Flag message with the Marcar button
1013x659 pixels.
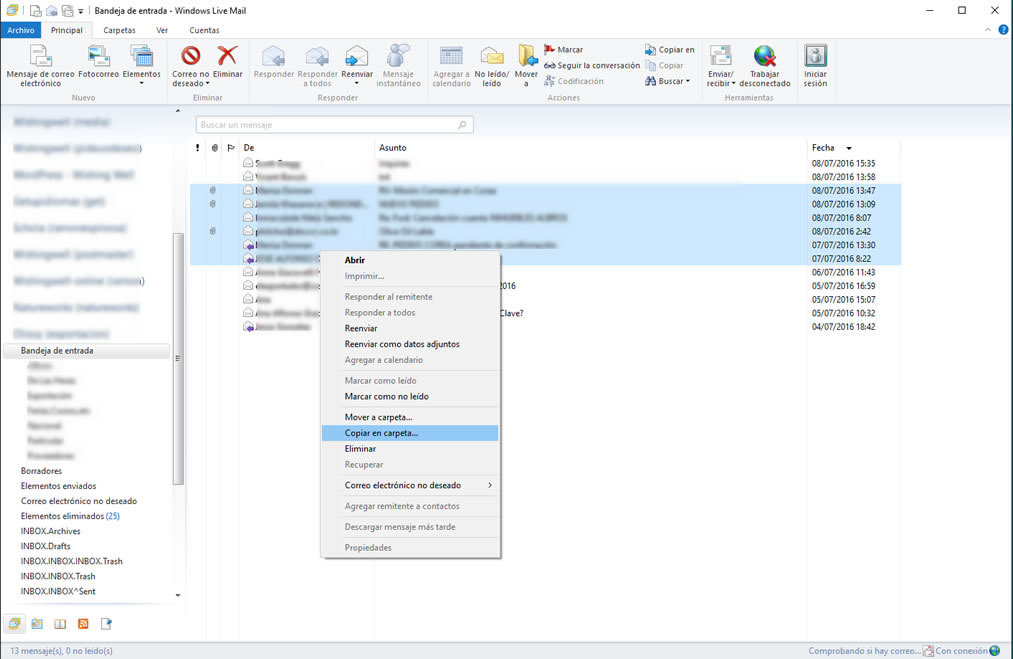pos(563,50)
